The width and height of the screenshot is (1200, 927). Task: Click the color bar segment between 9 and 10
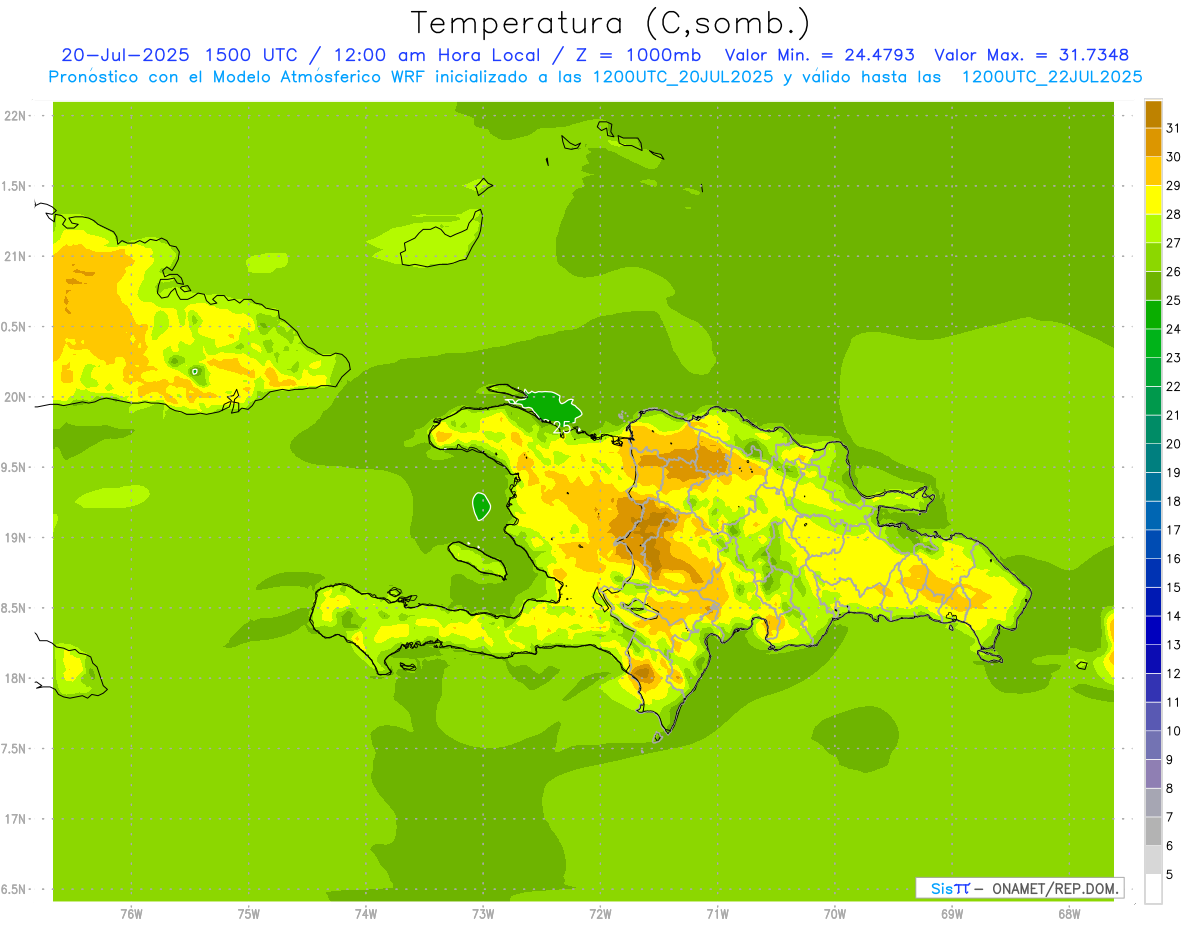pos(1153,745)
